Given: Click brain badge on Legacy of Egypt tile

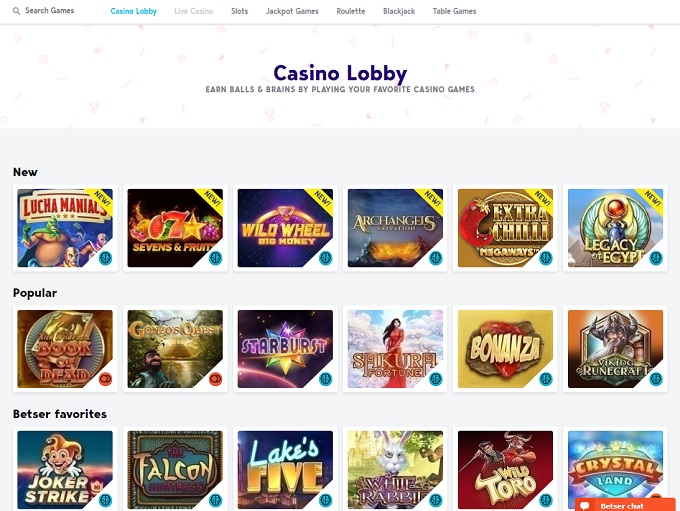Looking at the screenshot, I should click(x=656, y=258).
